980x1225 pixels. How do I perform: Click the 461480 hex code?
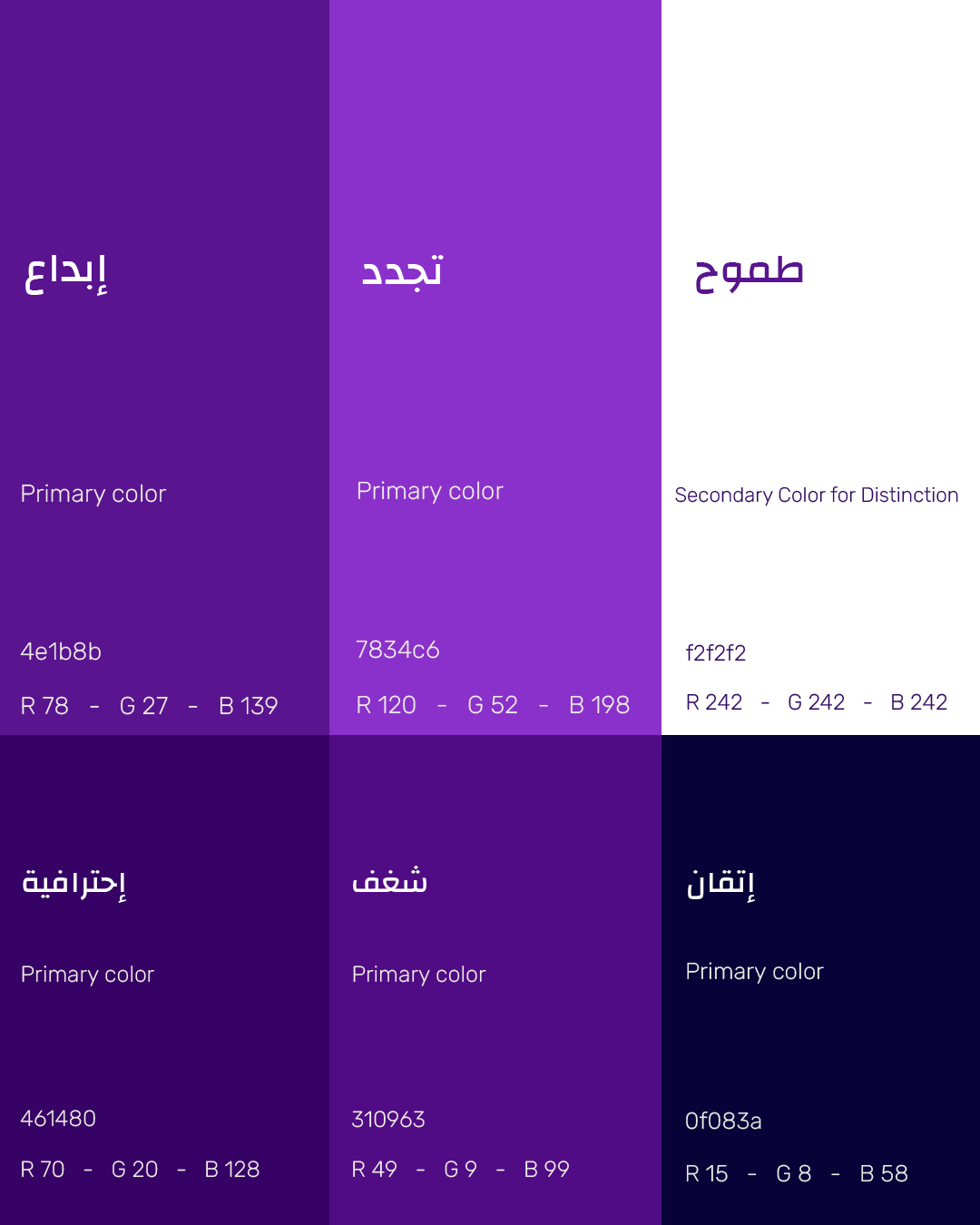coord(58,1119)
